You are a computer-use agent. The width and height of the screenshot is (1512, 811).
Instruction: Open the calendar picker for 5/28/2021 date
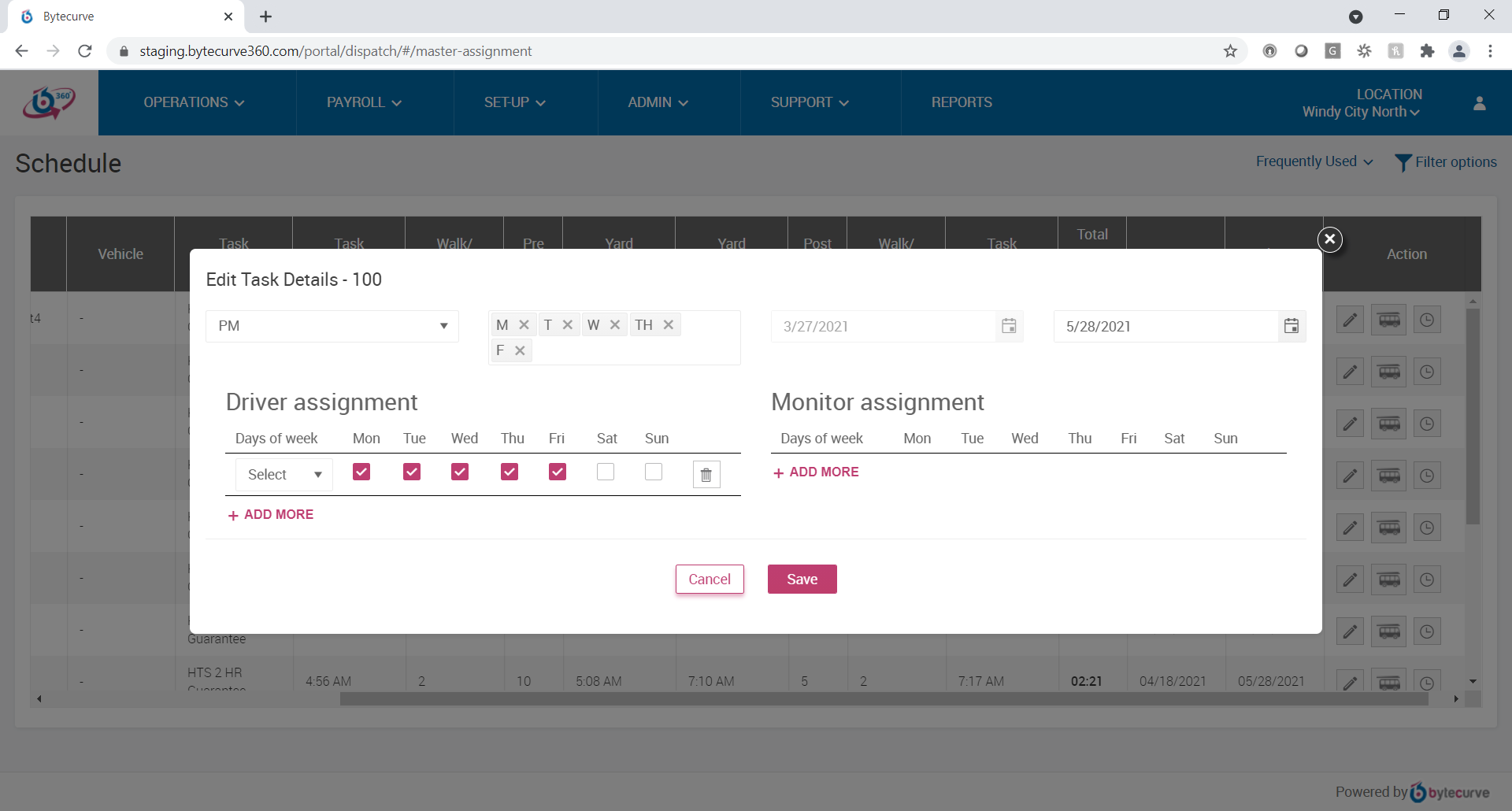1291,326
